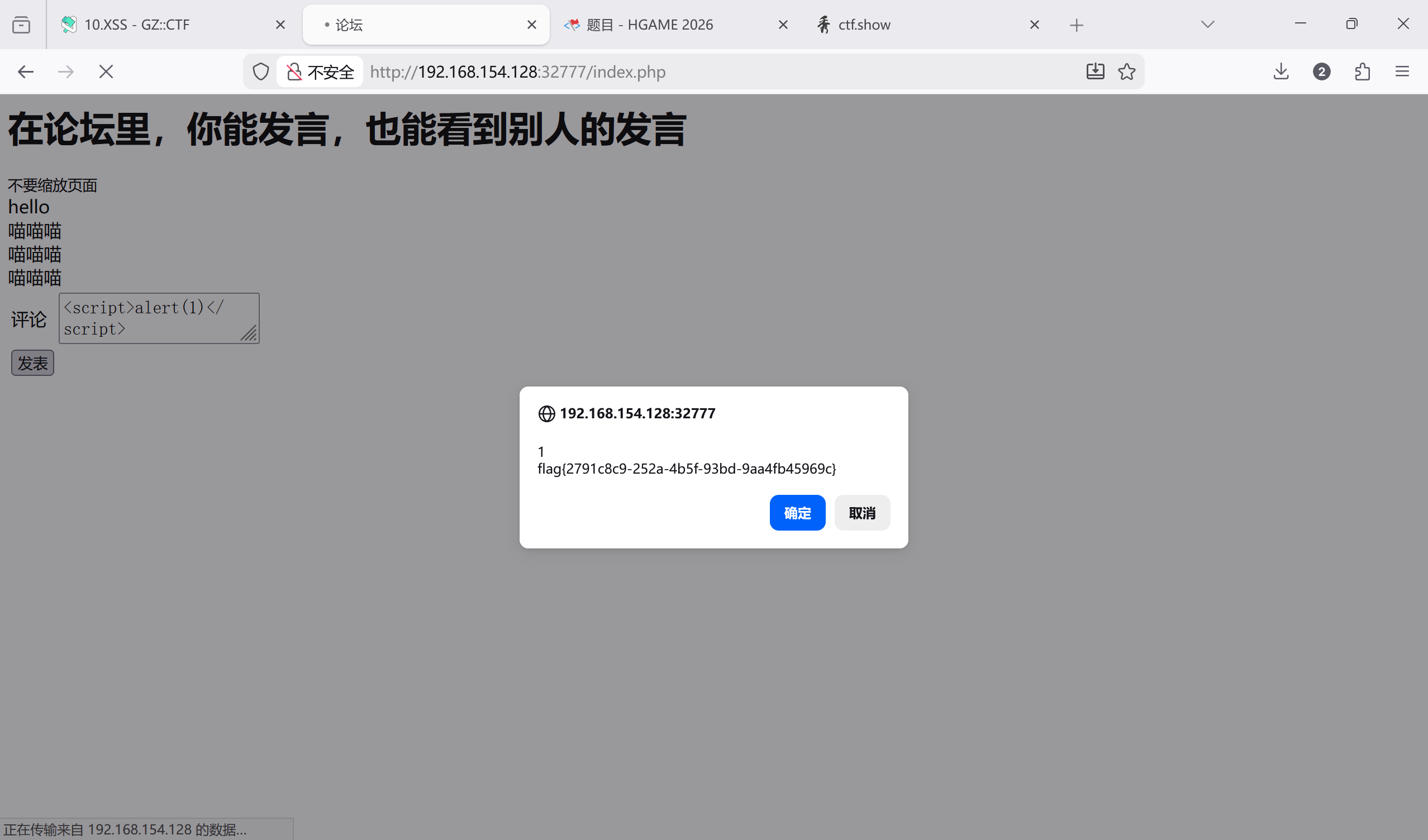The width and height of the screenshot is (1428, 840).
Task: Open the Firefox hamburger application menu
Action: (1402, 72)
